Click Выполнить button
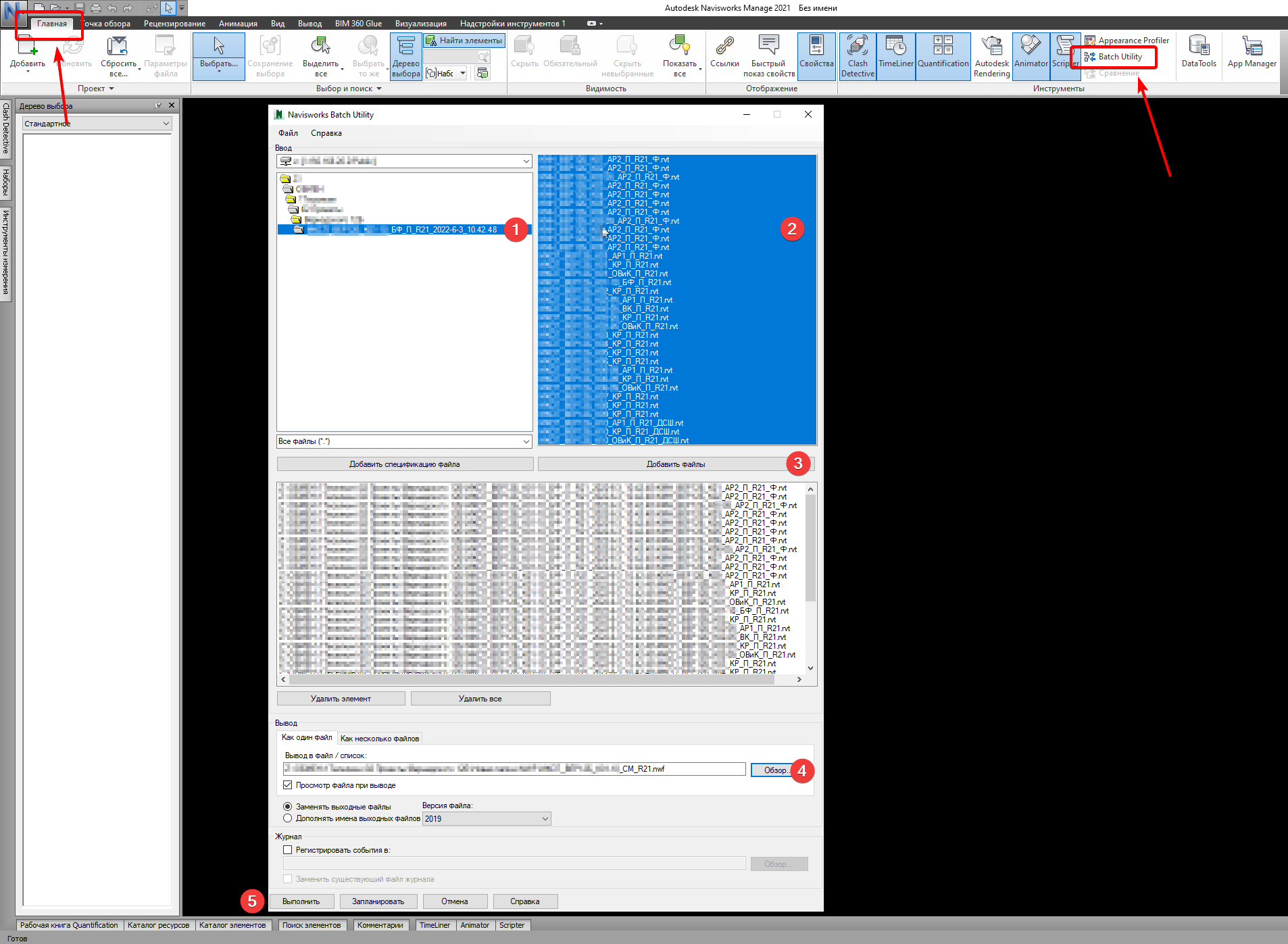The image size is (1288, 944). pyautogui.click(x=301, y=901)
